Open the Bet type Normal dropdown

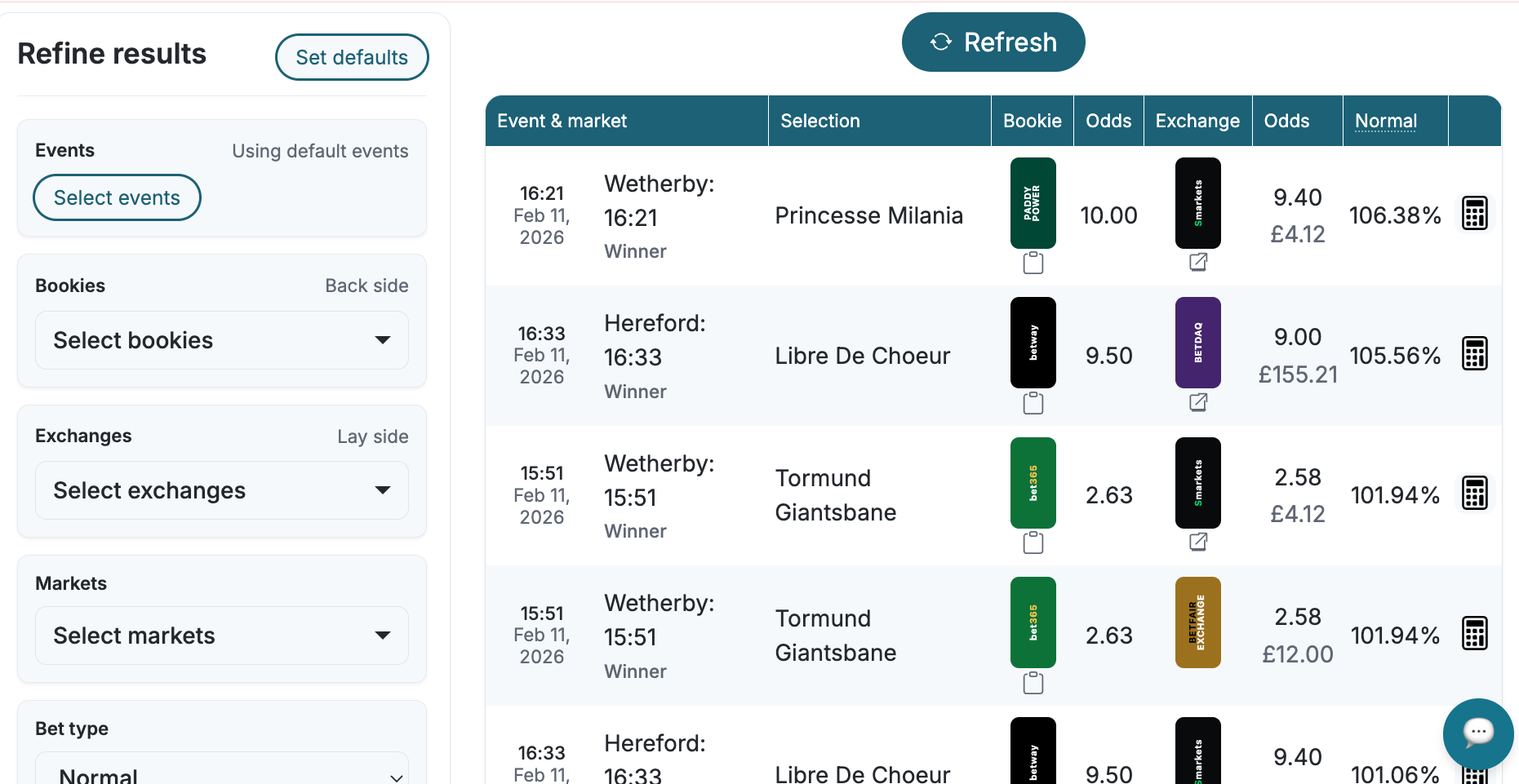point(222,773)
